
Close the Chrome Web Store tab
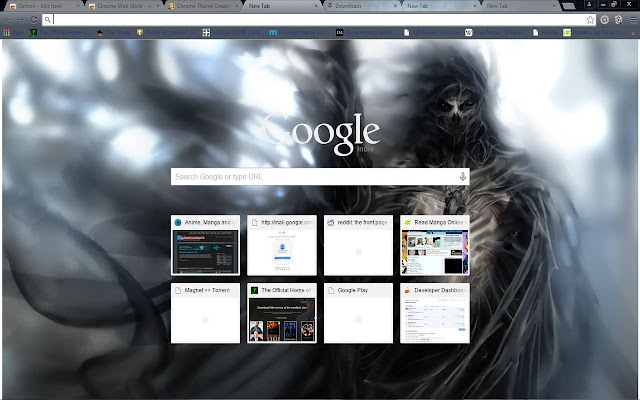[x=158, y=6]
